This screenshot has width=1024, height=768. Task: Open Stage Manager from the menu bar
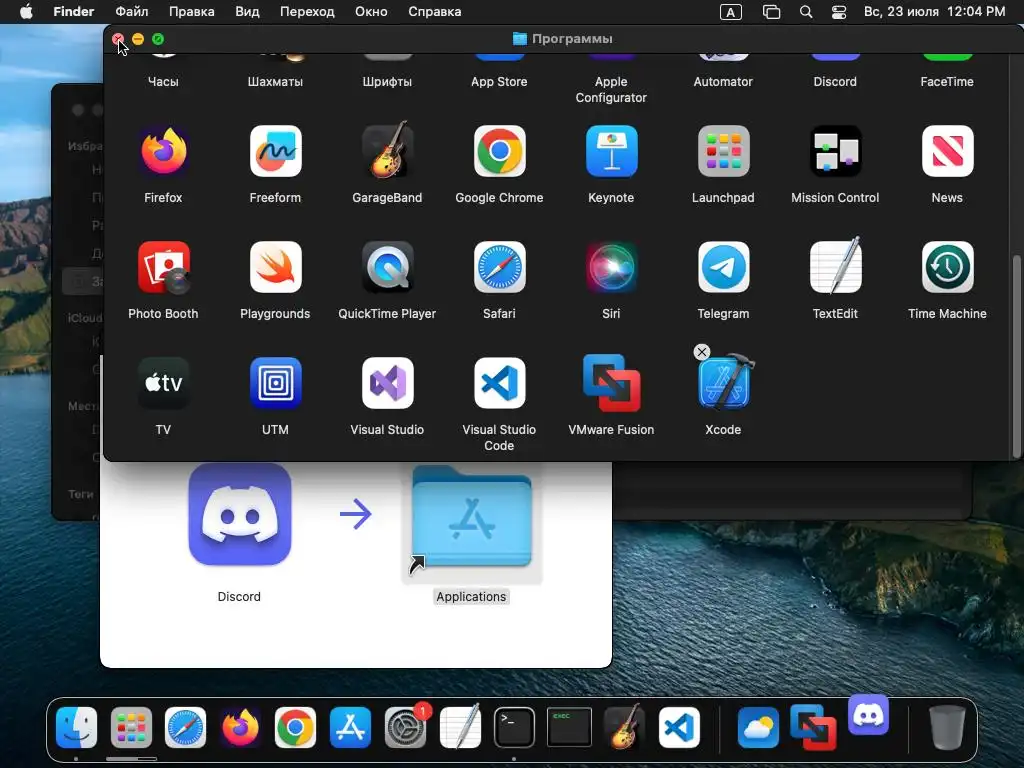pyautogui.click(x=771, y=12)
